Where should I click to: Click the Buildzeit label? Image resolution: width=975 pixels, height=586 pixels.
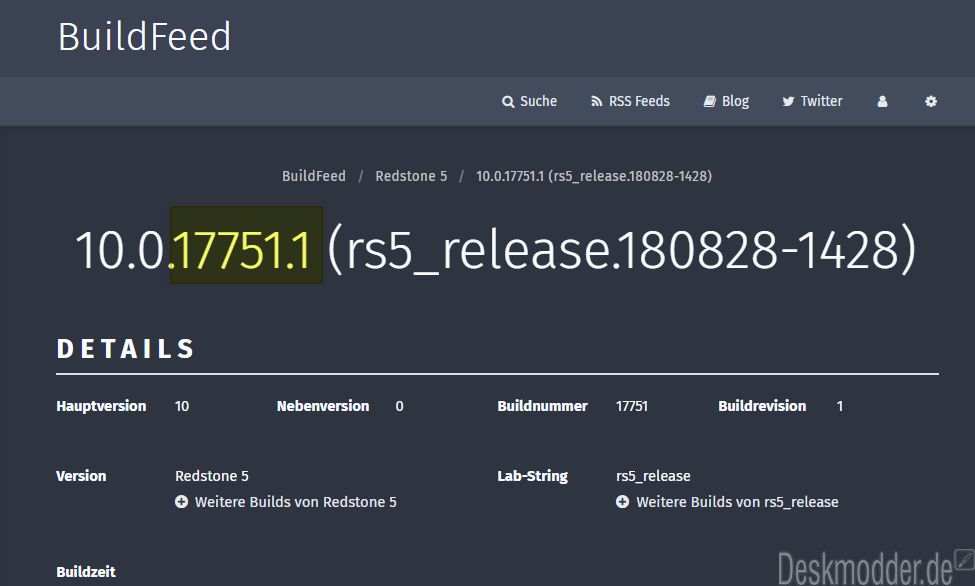pos(86,572)
